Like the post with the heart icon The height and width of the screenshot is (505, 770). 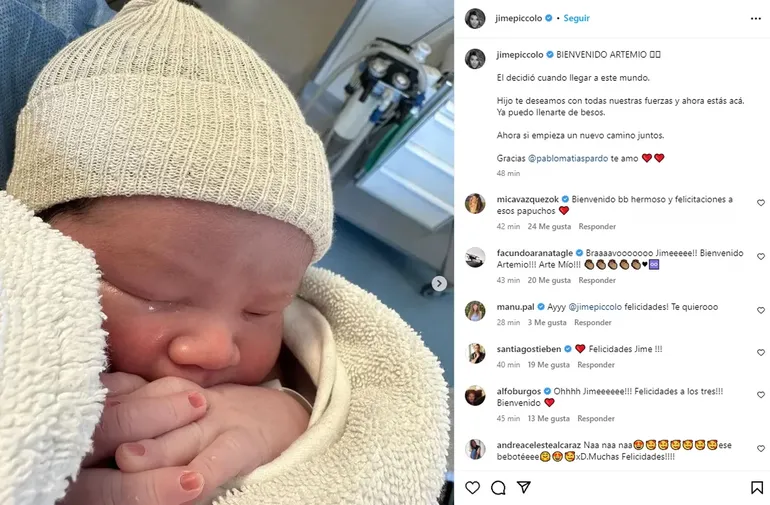pos(472,487)
